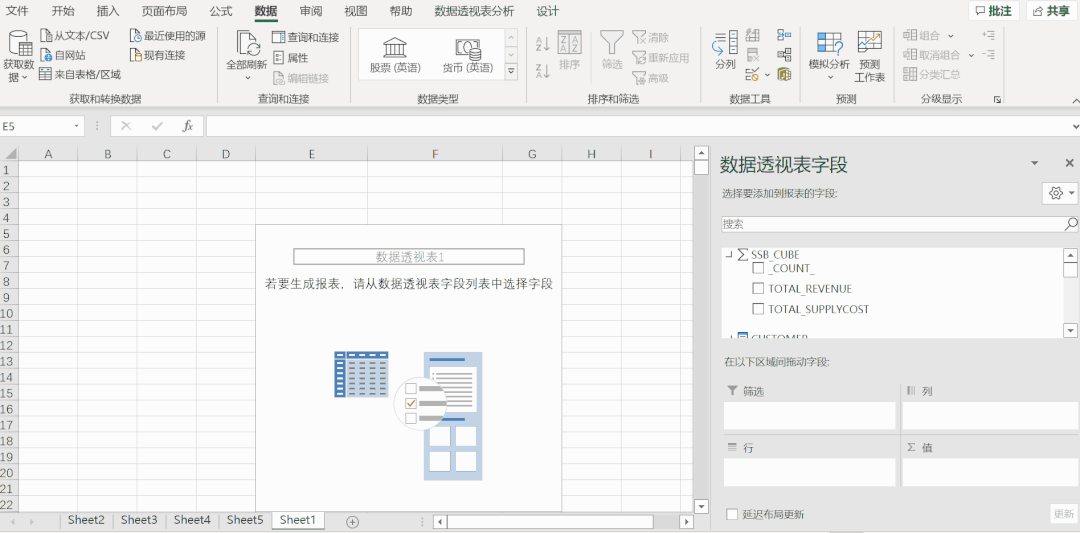Clear the filter (清除)
Viewport: 1080px width, 533px height.
pos(651,37)
